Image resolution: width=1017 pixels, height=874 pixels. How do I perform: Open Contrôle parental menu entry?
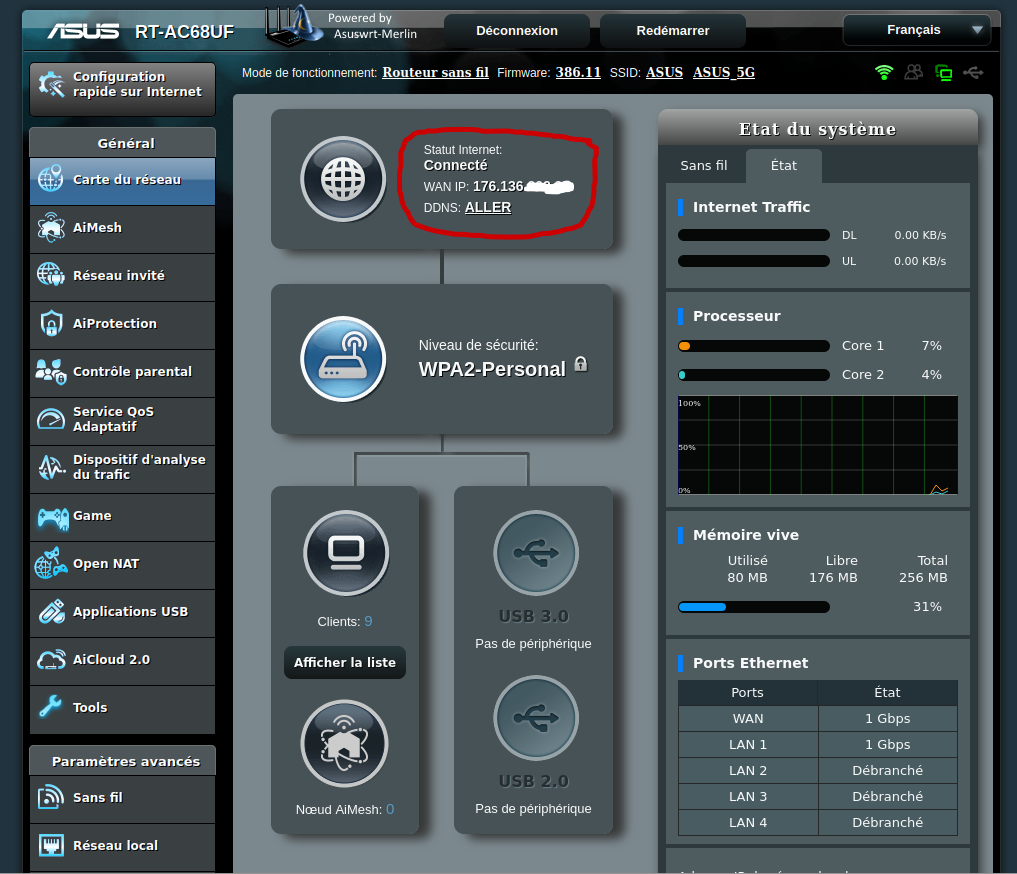123,373
